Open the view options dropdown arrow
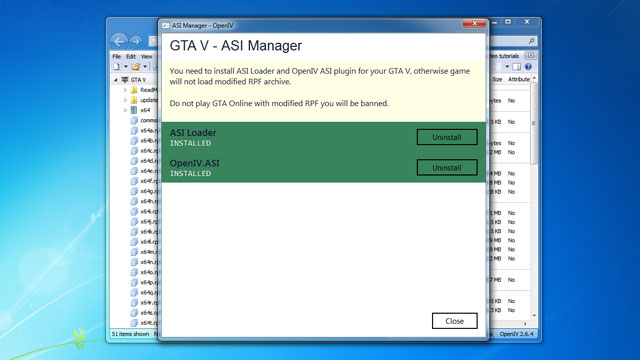 (507, 67)
